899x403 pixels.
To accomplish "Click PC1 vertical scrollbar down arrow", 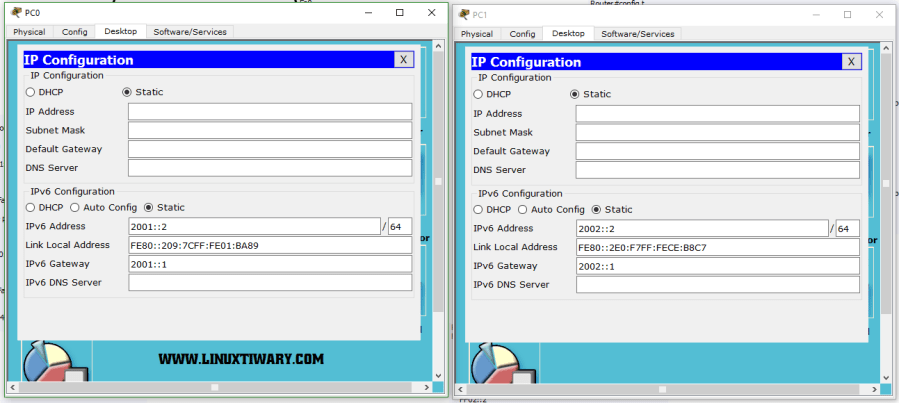I will coord(886,378).
